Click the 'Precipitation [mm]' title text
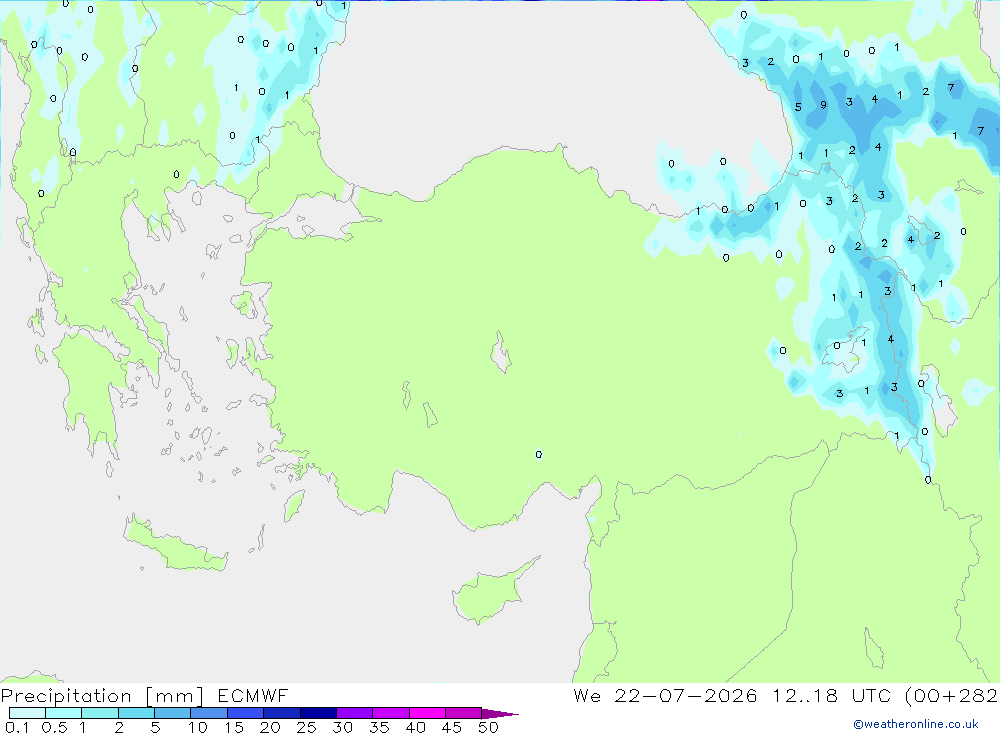 tap(102, 696)
